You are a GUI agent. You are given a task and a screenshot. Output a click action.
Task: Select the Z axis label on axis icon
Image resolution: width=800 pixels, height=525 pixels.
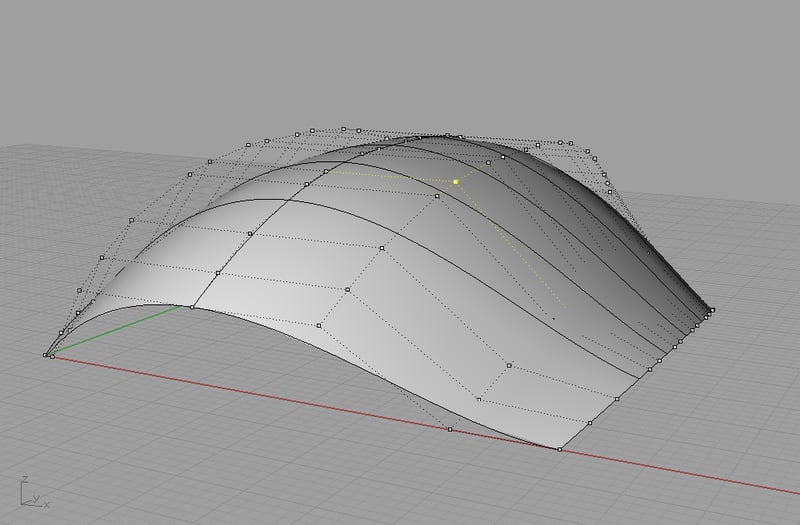point(24,479)
